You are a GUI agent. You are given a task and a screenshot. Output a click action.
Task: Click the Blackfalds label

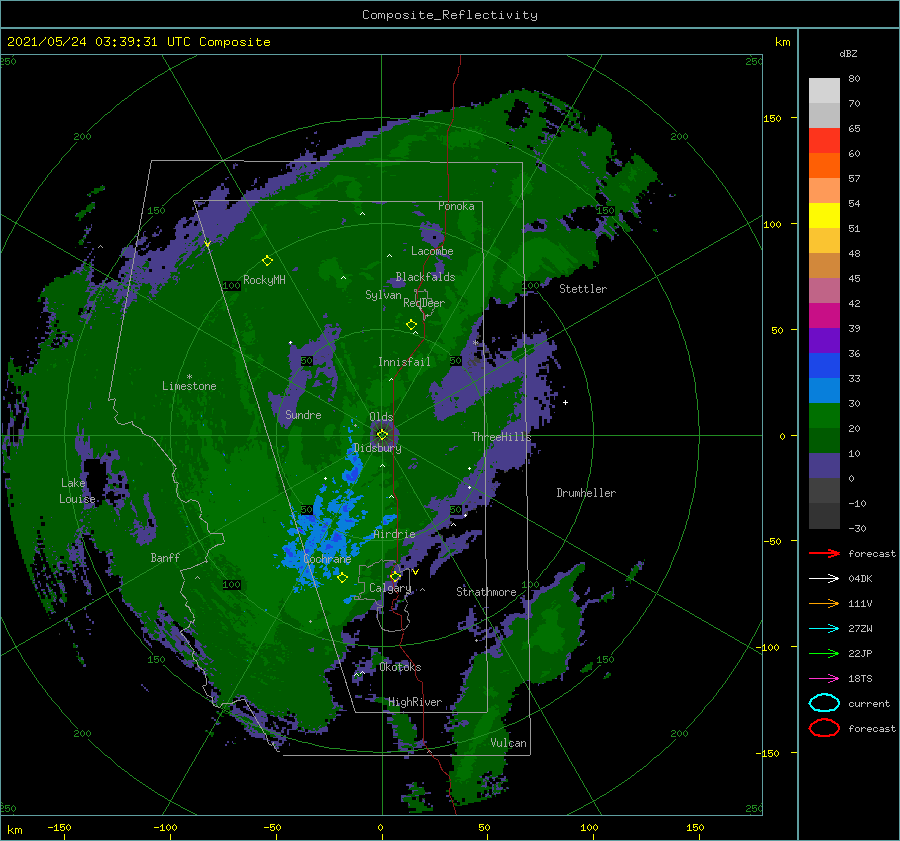(425, 277)
